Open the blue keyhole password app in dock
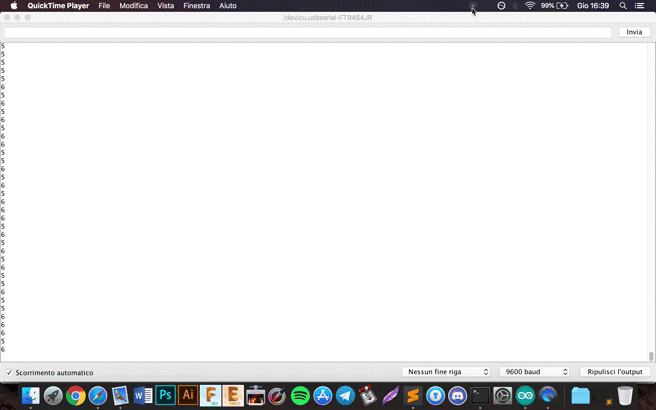The width and height of the screenshot is (656, 410). tap(436, 395)
